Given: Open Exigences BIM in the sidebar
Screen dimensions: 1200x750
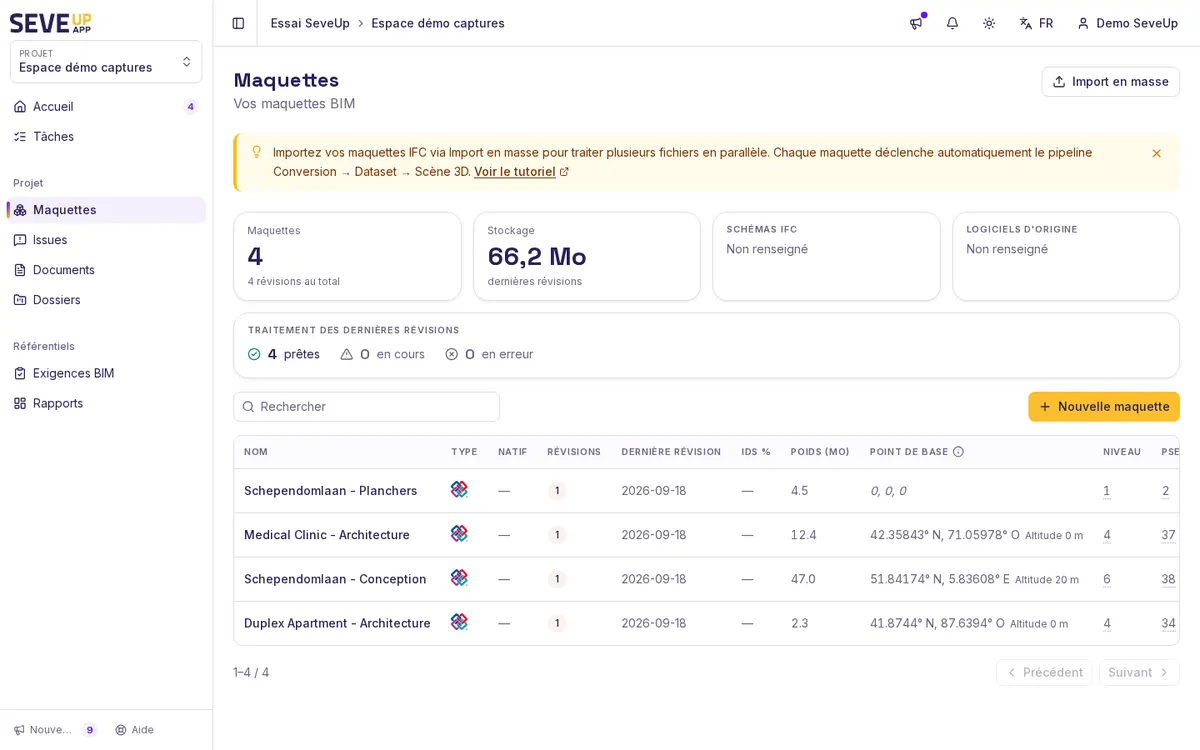Looking at the screenshot, I should (106, 373).
